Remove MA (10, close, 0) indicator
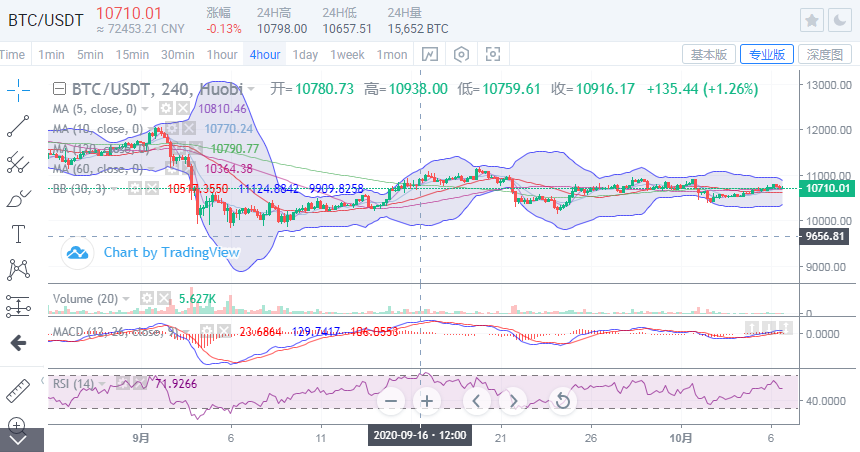 pyautogui.click(x=189, y=129)
